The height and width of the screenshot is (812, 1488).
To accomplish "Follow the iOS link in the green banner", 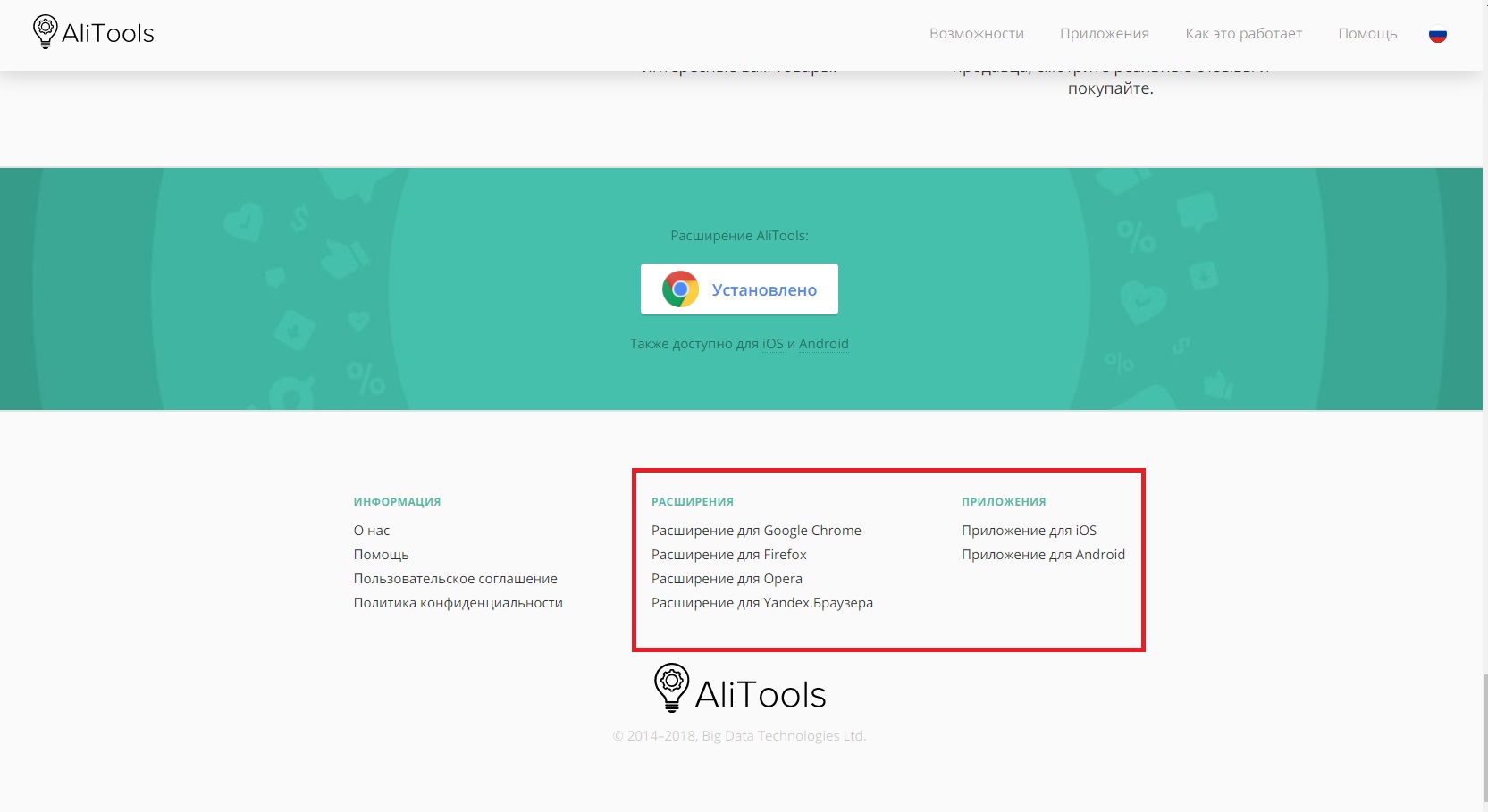I will 772,344.
